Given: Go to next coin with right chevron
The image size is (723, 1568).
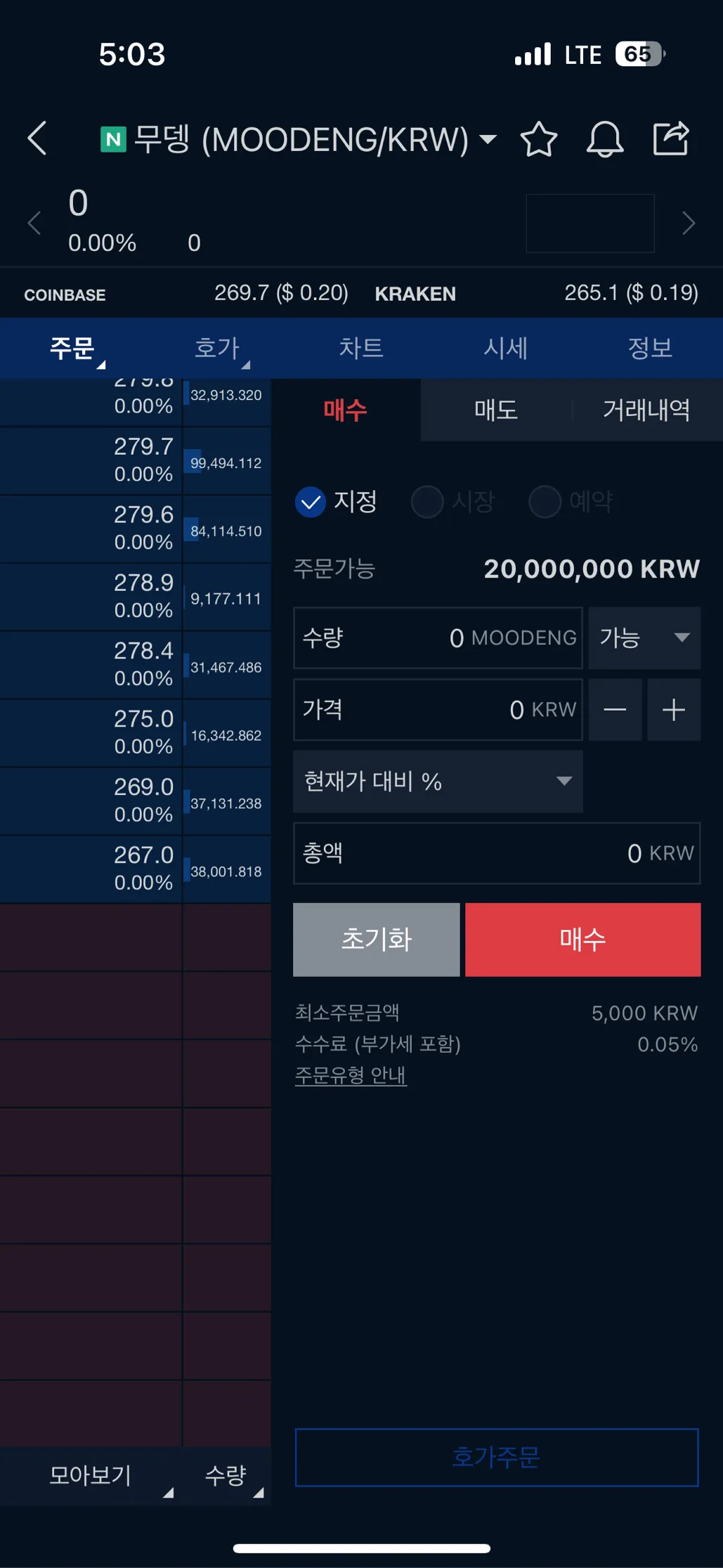Looking at the screenshot, I should pos(689,223).
